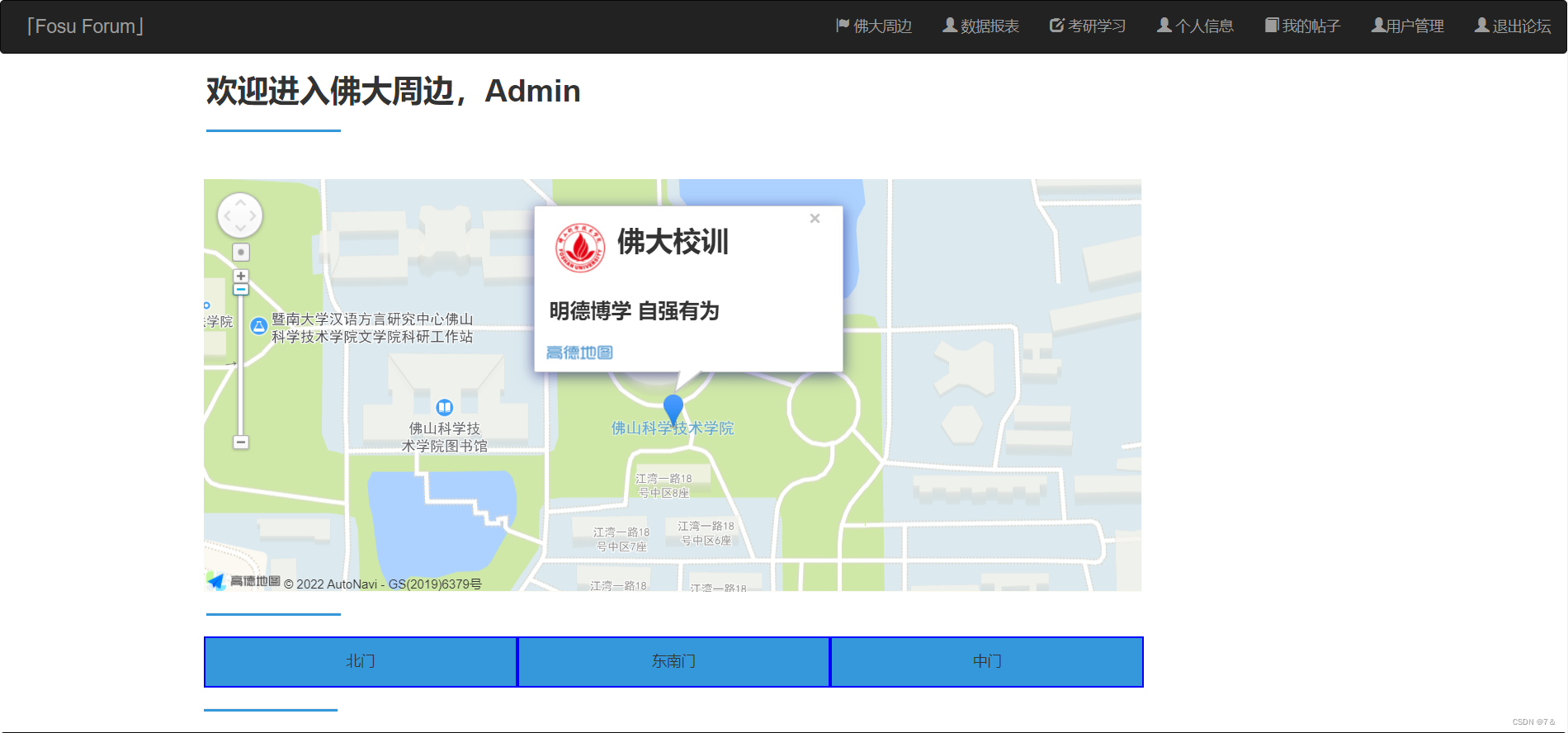Image resolution: width=1568 pixels, height=733 pixels.
Task: Click the blue map marker pin
Action: pyautogui.click(x=673, y=409)
